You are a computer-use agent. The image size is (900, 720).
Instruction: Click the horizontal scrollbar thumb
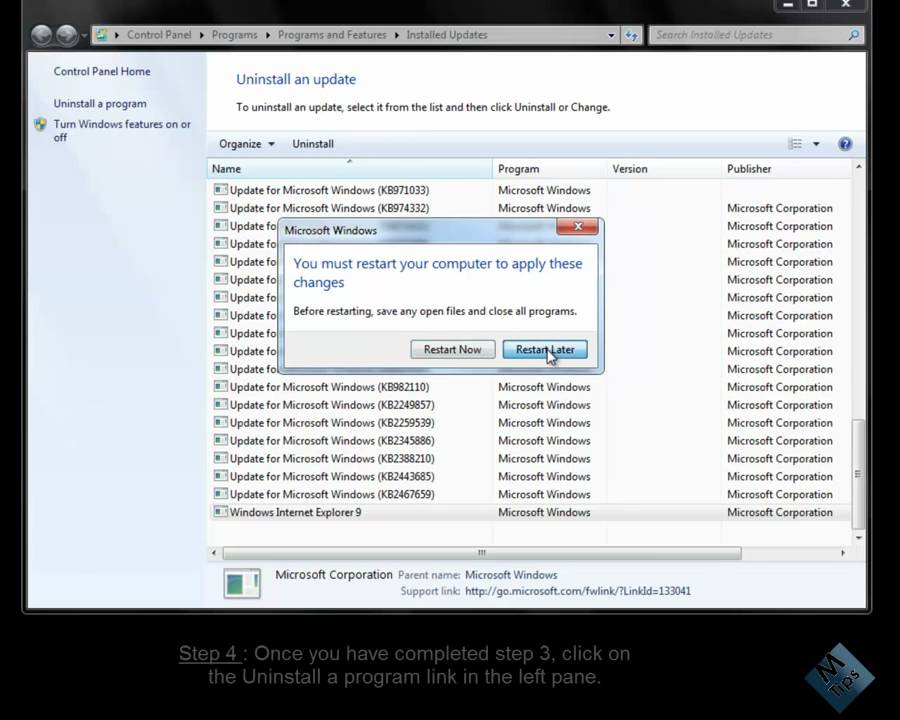click(x=482, y=553)
